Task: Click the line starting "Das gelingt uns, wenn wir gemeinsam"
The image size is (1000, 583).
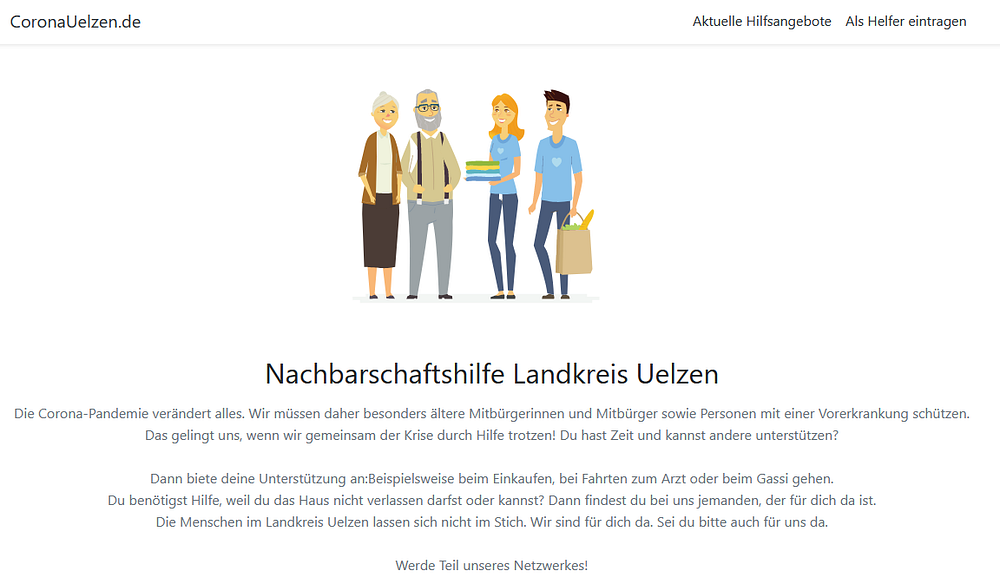Action: click(492, 435)
